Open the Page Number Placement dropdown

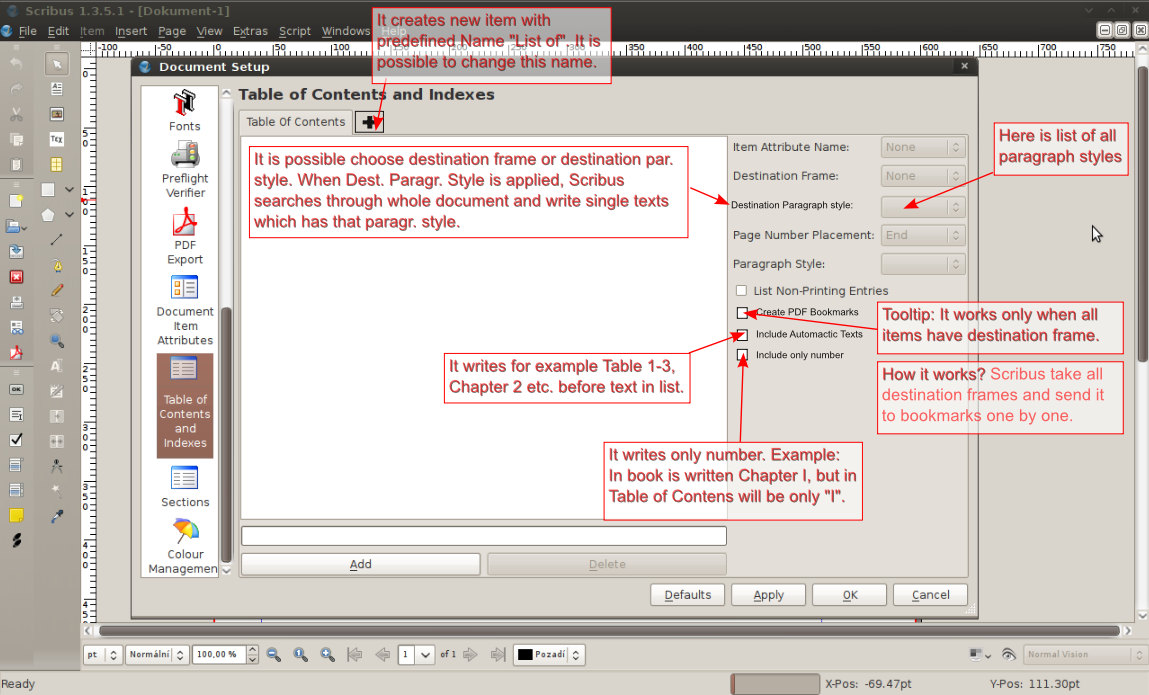coord(922,235)
